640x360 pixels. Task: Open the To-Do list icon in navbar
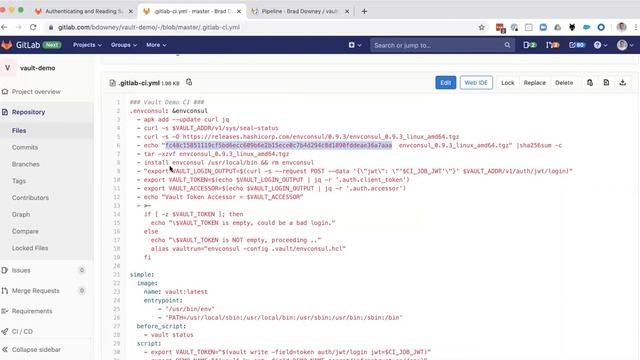click(577, 45)
